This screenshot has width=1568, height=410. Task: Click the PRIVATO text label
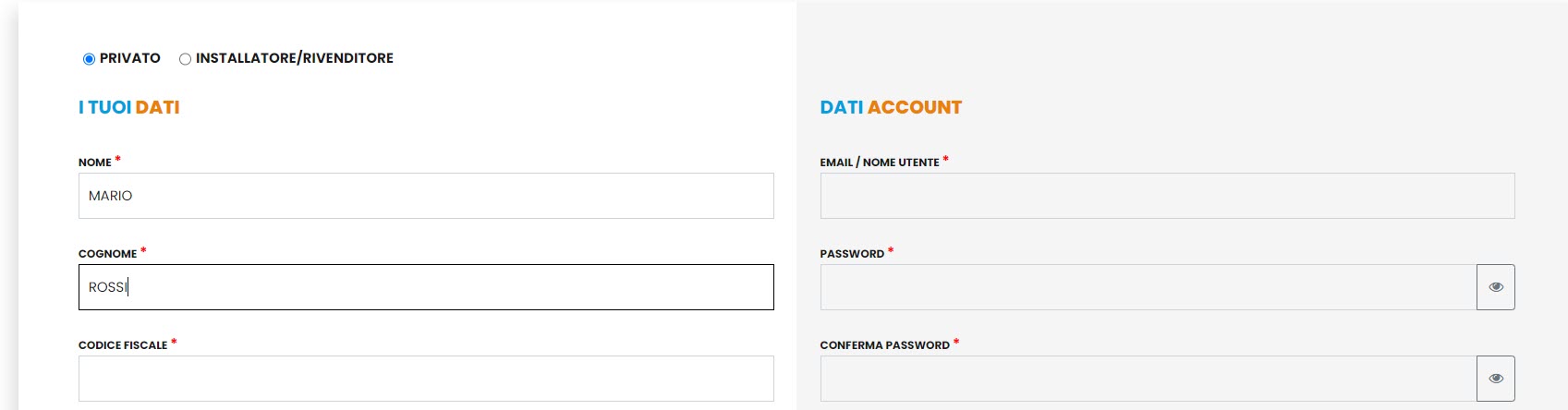point(129,58)
